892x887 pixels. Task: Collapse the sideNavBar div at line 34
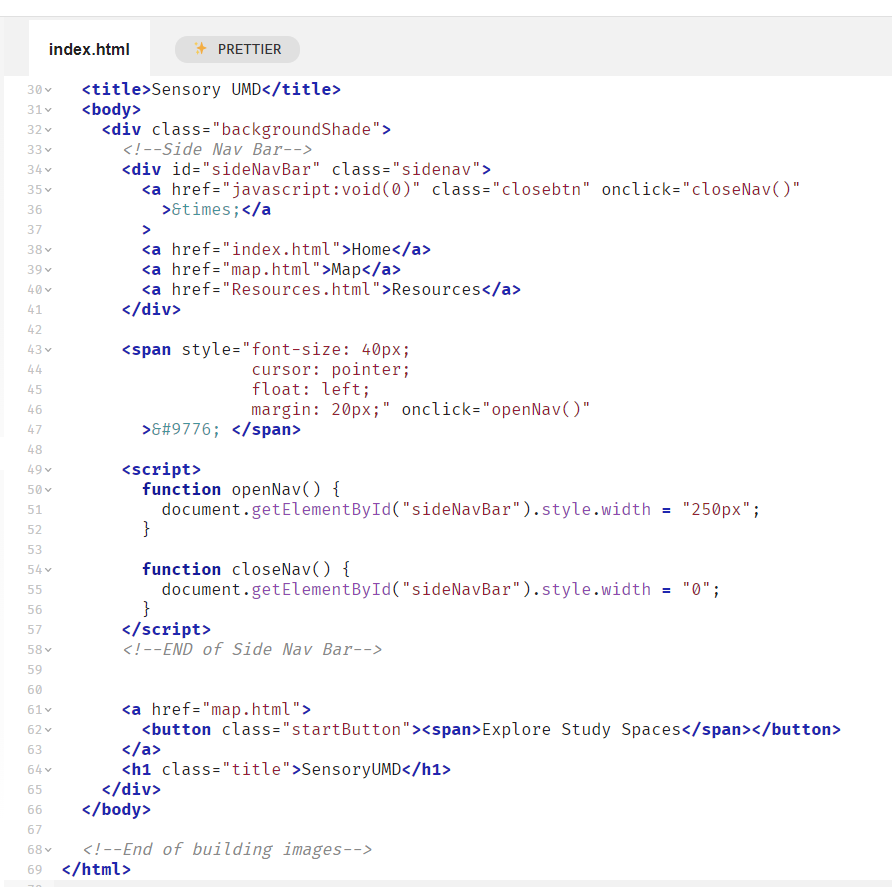[x=48, y=170]
